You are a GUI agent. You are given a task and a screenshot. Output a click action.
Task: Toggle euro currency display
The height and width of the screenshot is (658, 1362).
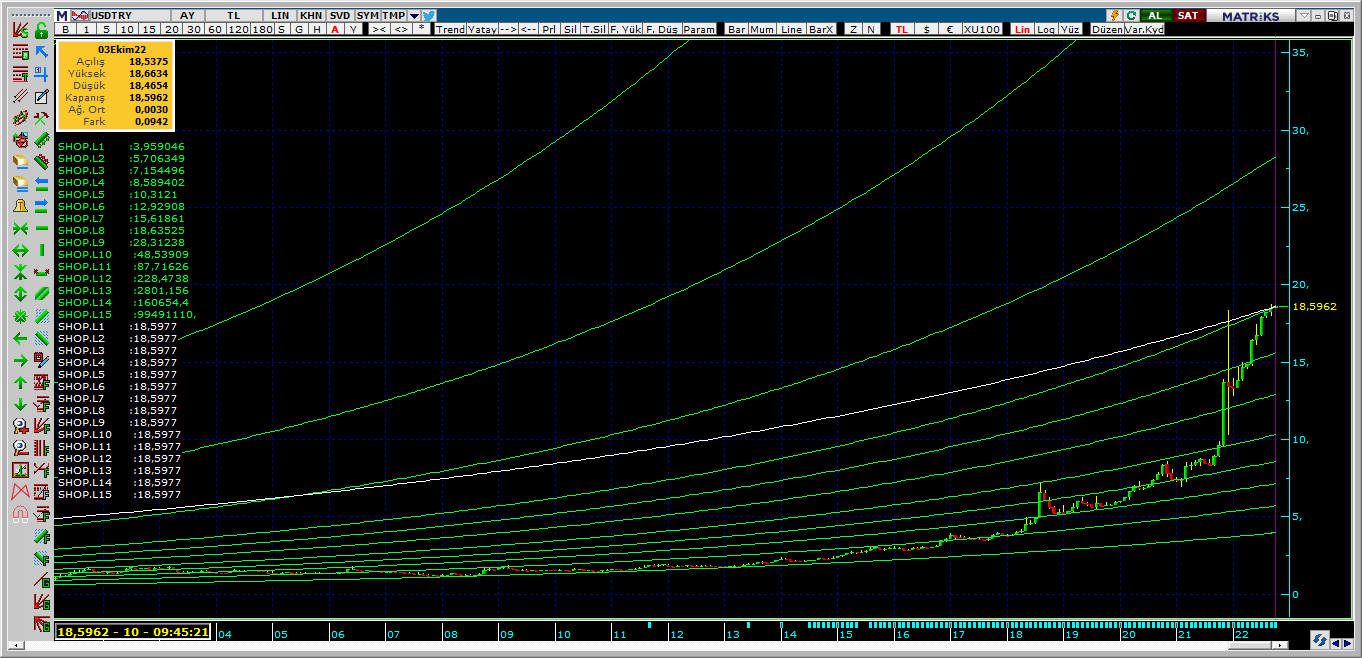click(x=950, y=30)
